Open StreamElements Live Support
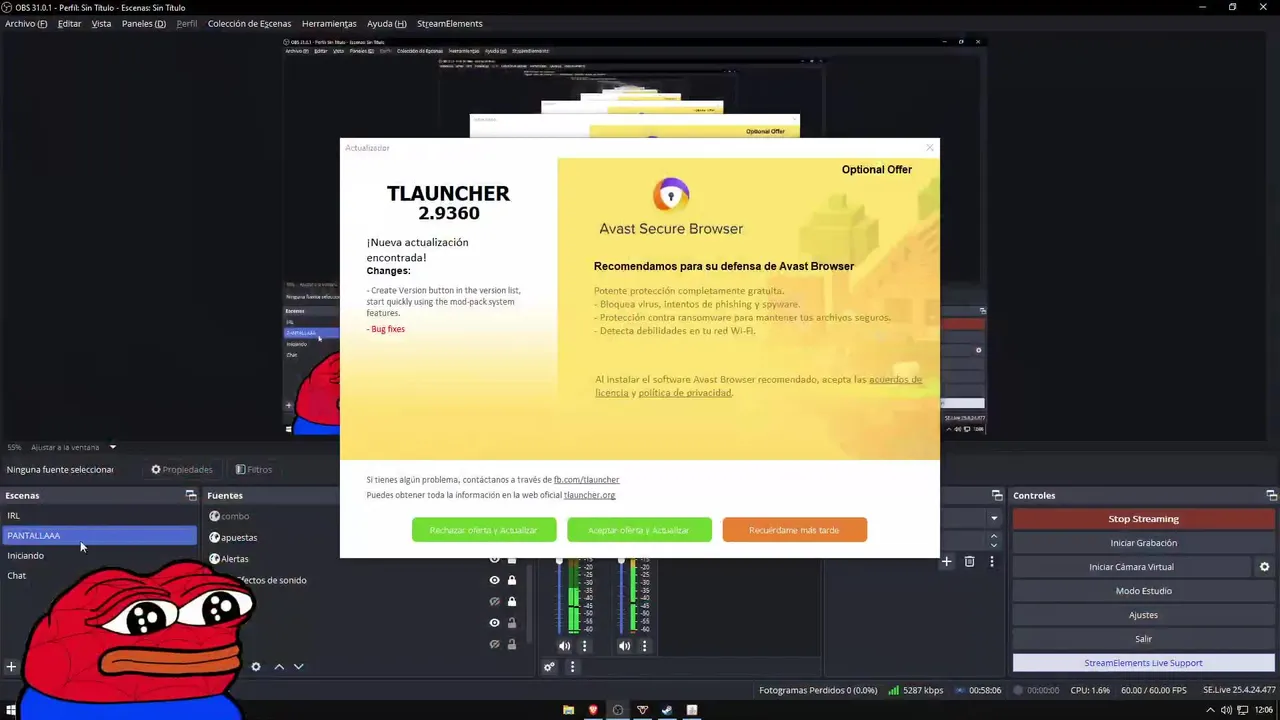Screen dimensions: 1280x720 [1143, 663]
